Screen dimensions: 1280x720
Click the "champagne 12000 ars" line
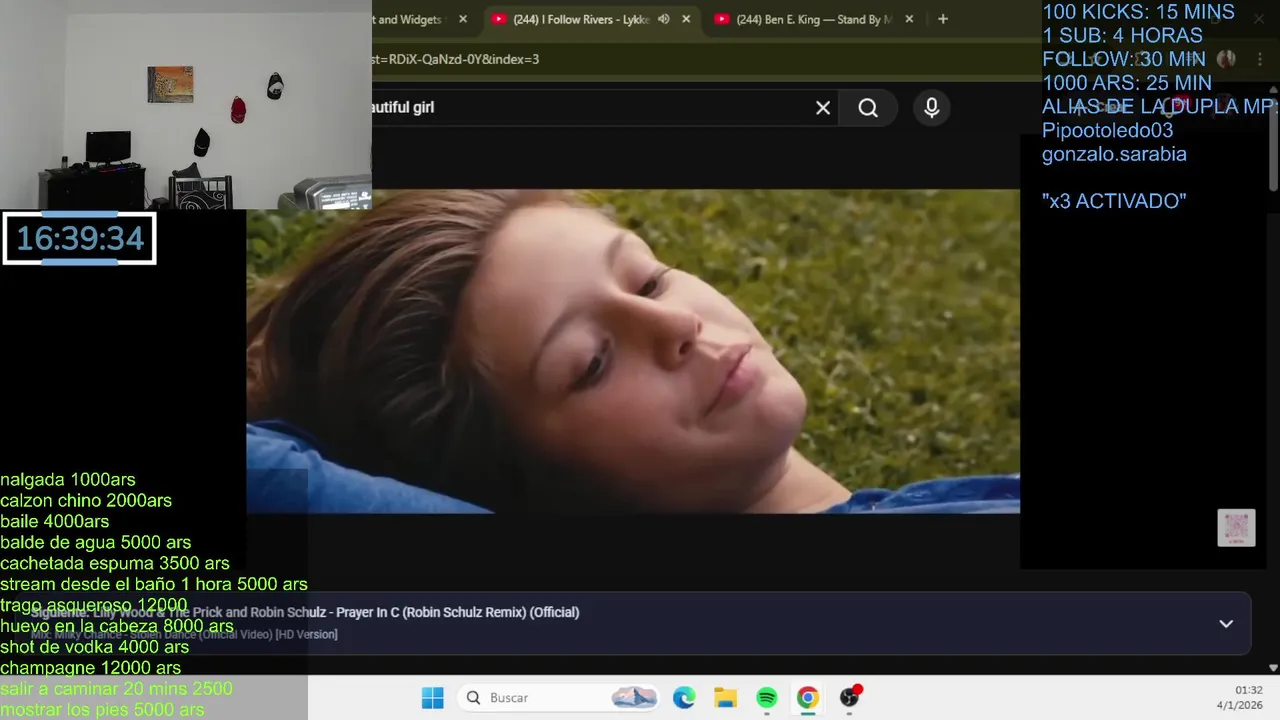click(x=91, y=668)
